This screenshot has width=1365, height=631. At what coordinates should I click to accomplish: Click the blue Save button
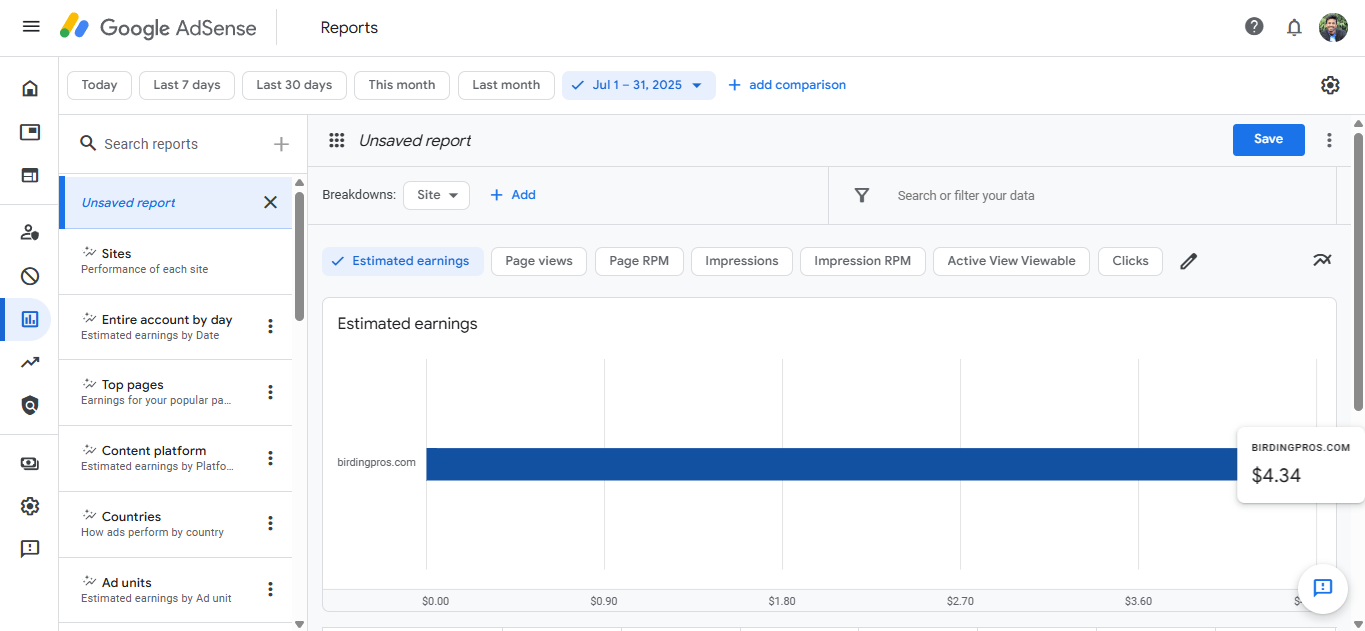1268,140
